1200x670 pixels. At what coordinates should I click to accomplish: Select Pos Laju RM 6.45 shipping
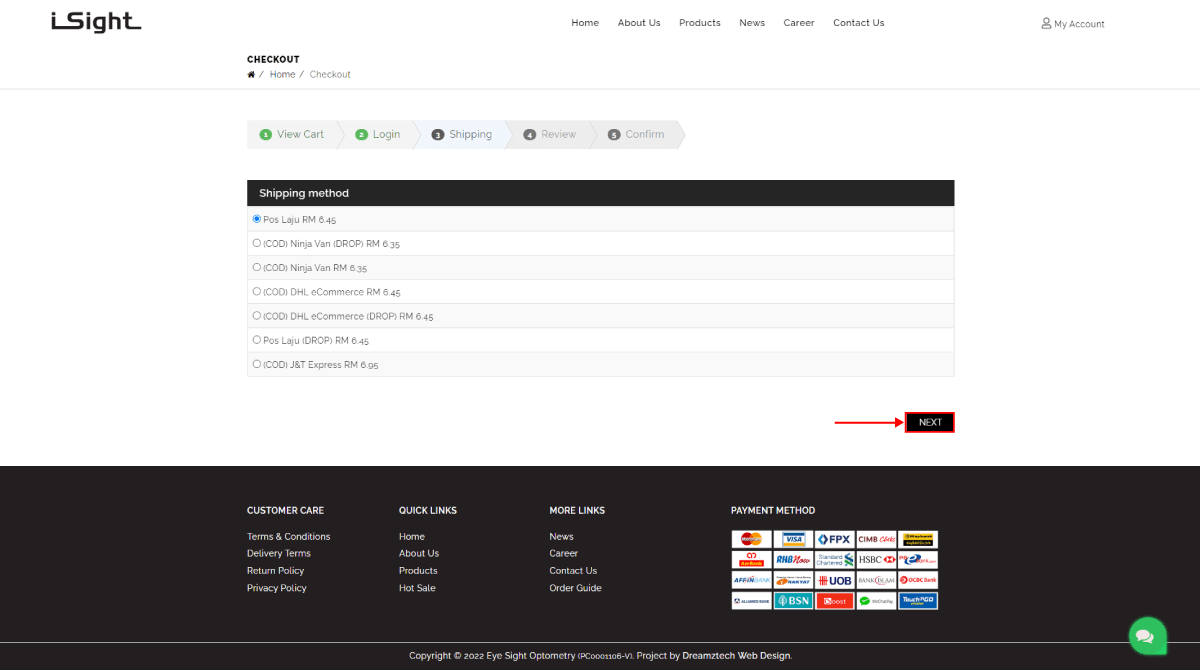click(257, 219)
